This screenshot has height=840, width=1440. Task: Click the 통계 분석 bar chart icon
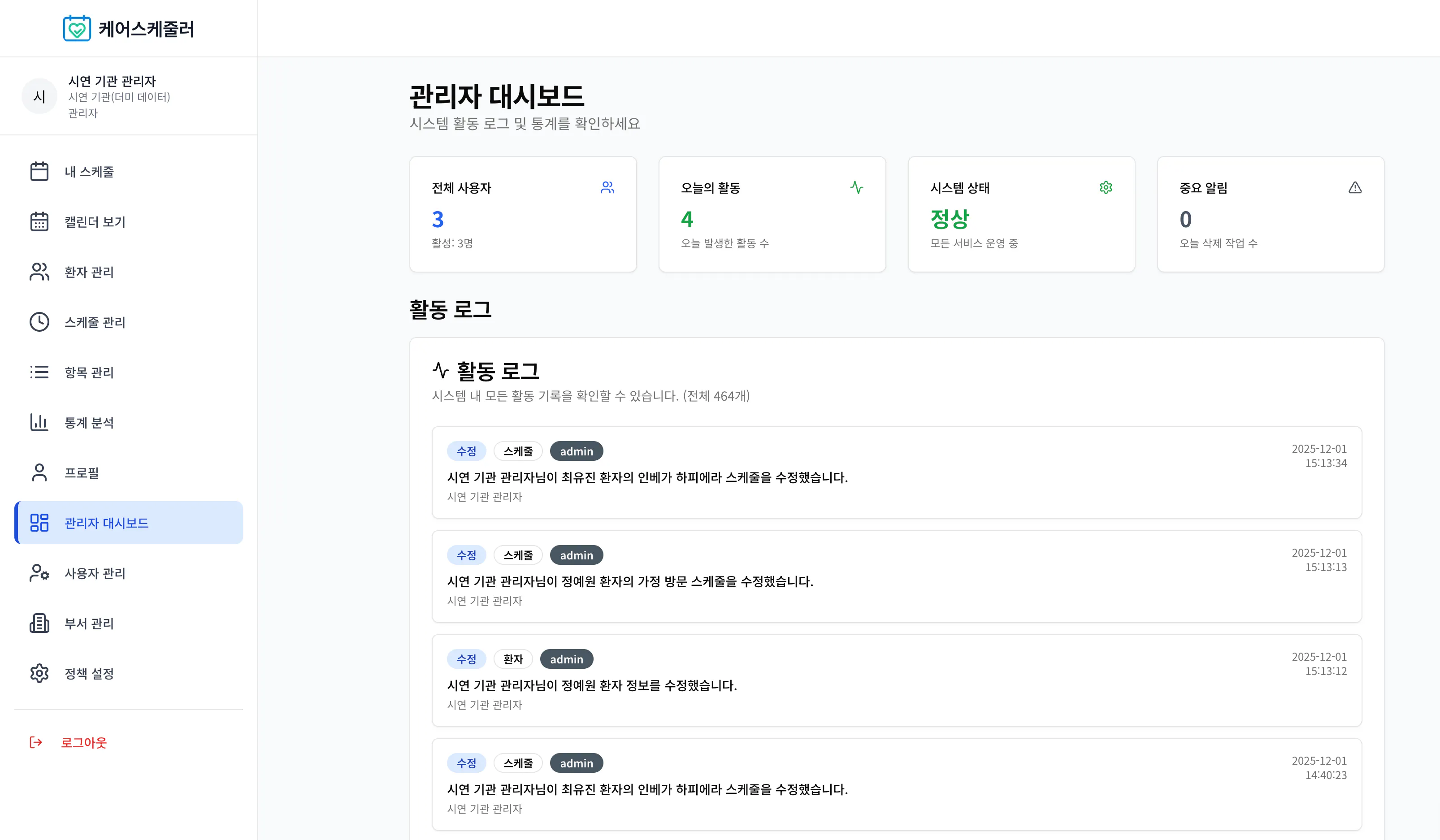(x=39, y=422)
